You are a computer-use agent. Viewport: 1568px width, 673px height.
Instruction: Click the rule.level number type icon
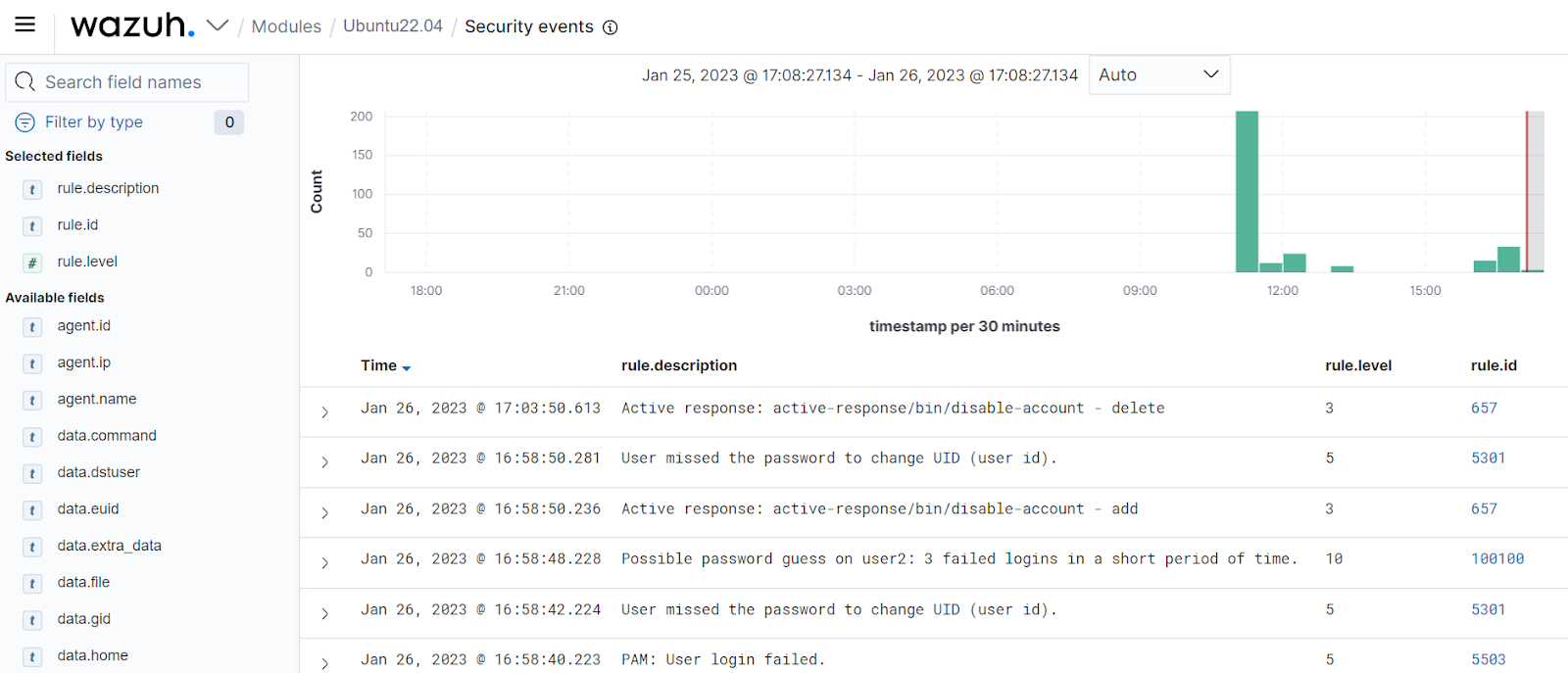tap(32, 263)
